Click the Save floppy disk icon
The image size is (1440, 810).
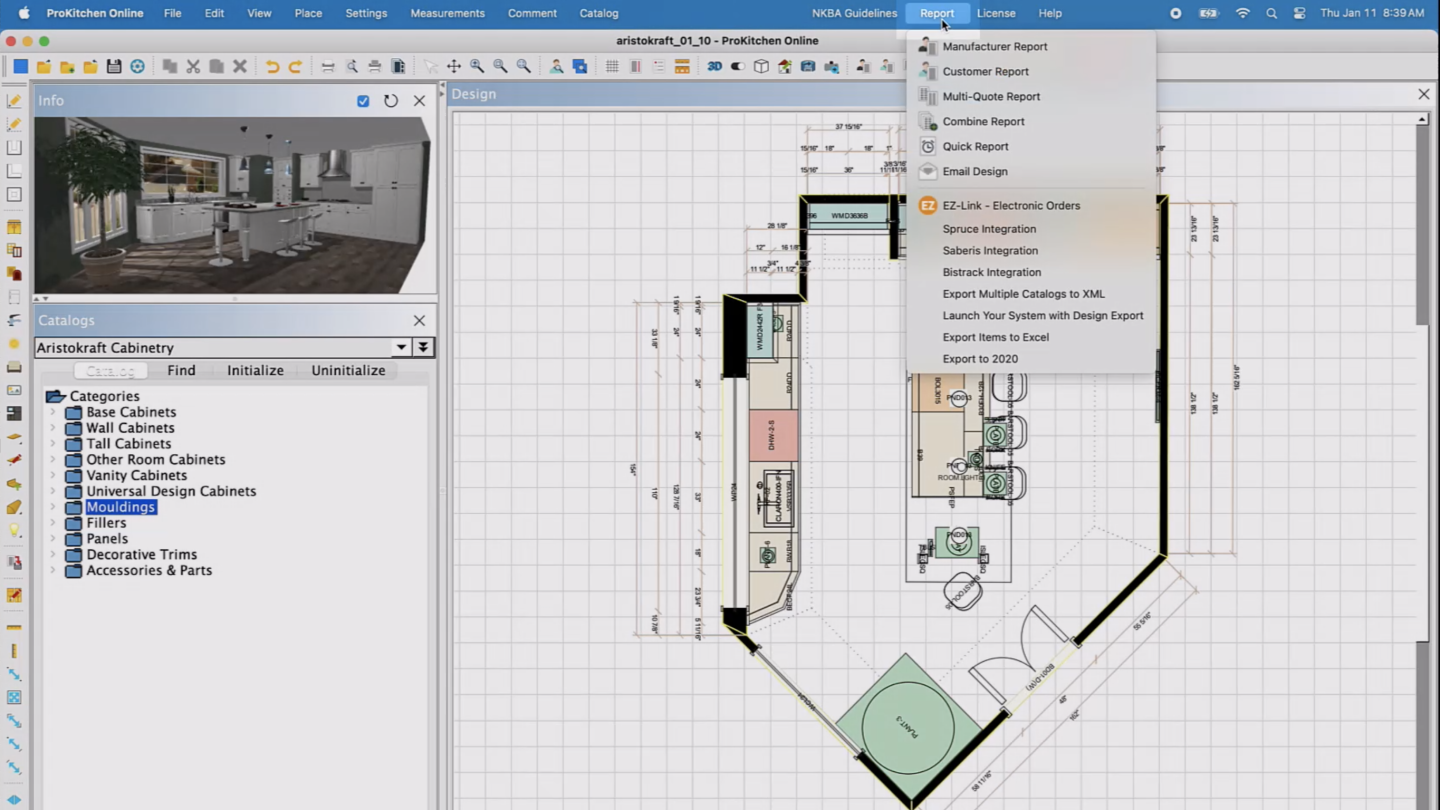[114, 66]
